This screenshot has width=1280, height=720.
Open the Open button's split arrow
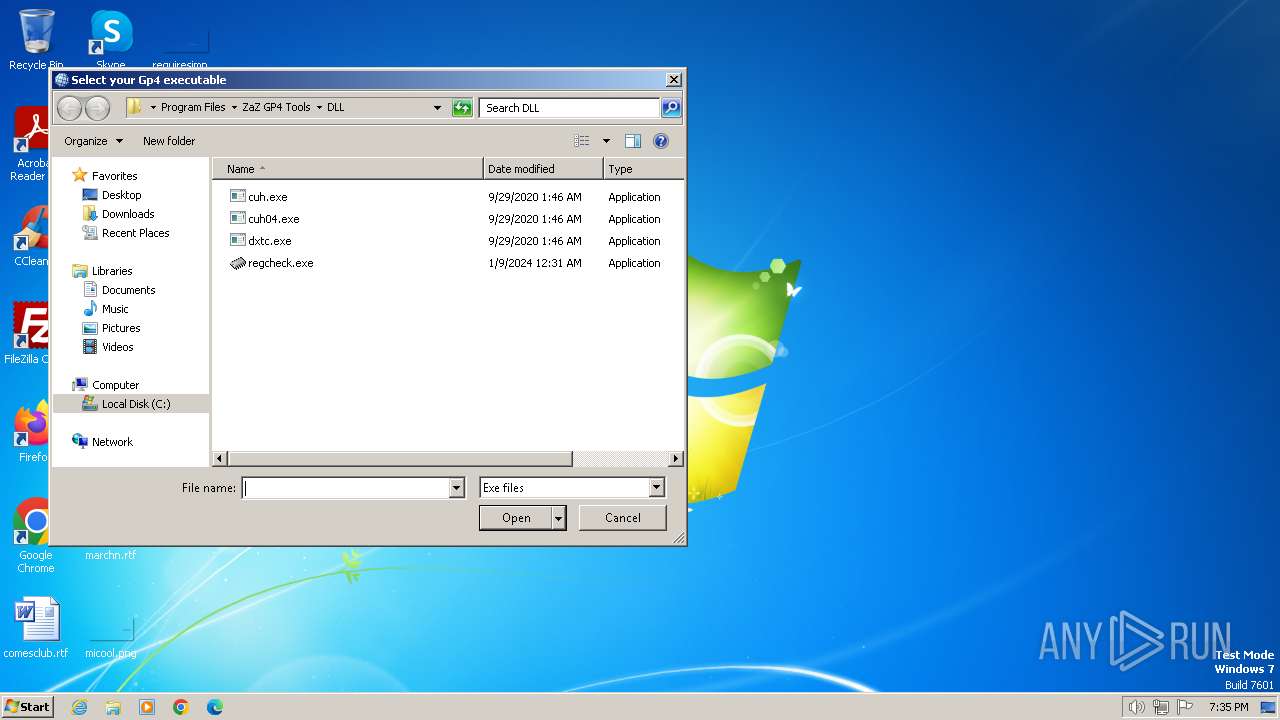click(x=558, y=518)
